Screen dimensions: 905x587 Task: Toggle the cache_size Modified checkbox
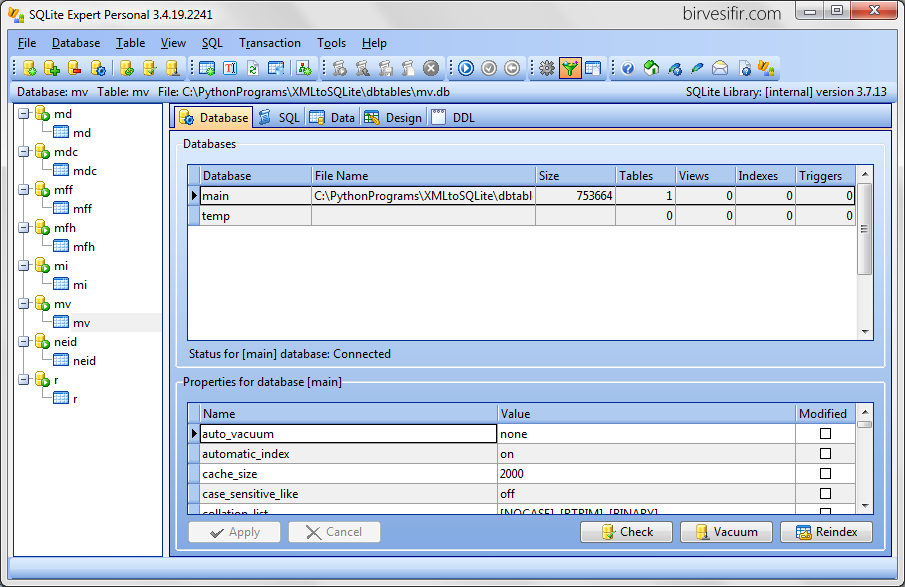tap(823, 473)
